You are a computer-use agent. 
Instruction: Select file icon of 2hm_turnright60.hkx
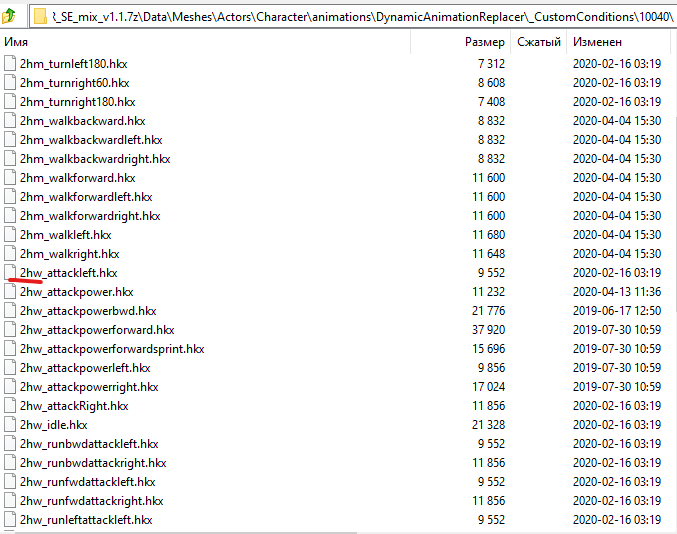click(x=10, y=82)
